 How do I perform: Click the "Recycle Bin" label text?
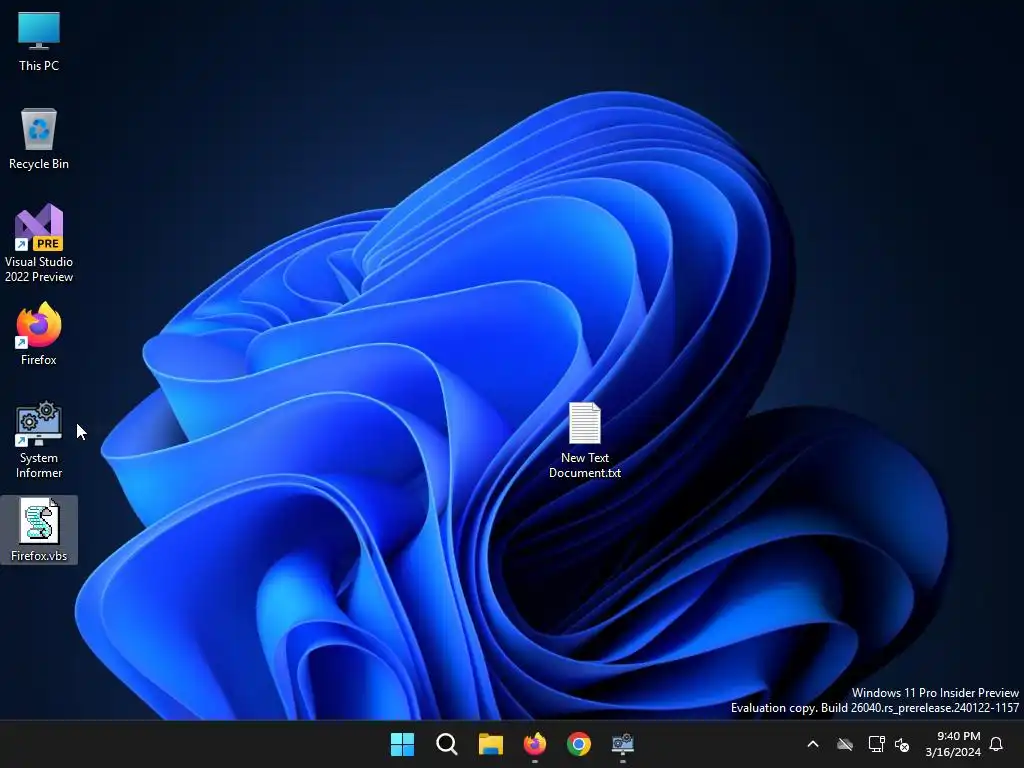pos(39,164)
